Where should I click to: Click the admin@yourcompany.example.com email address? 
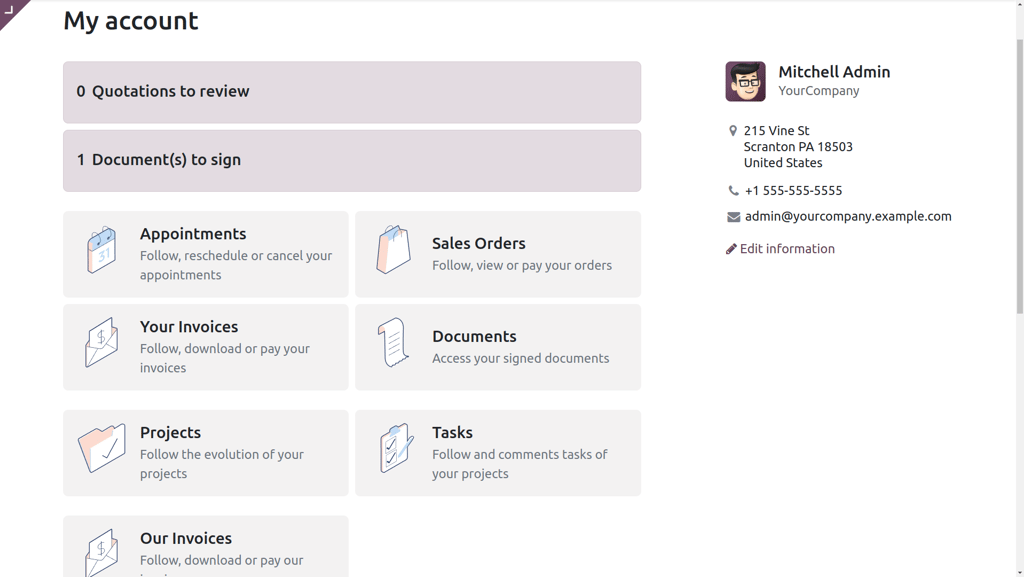(x=848, y=216)
